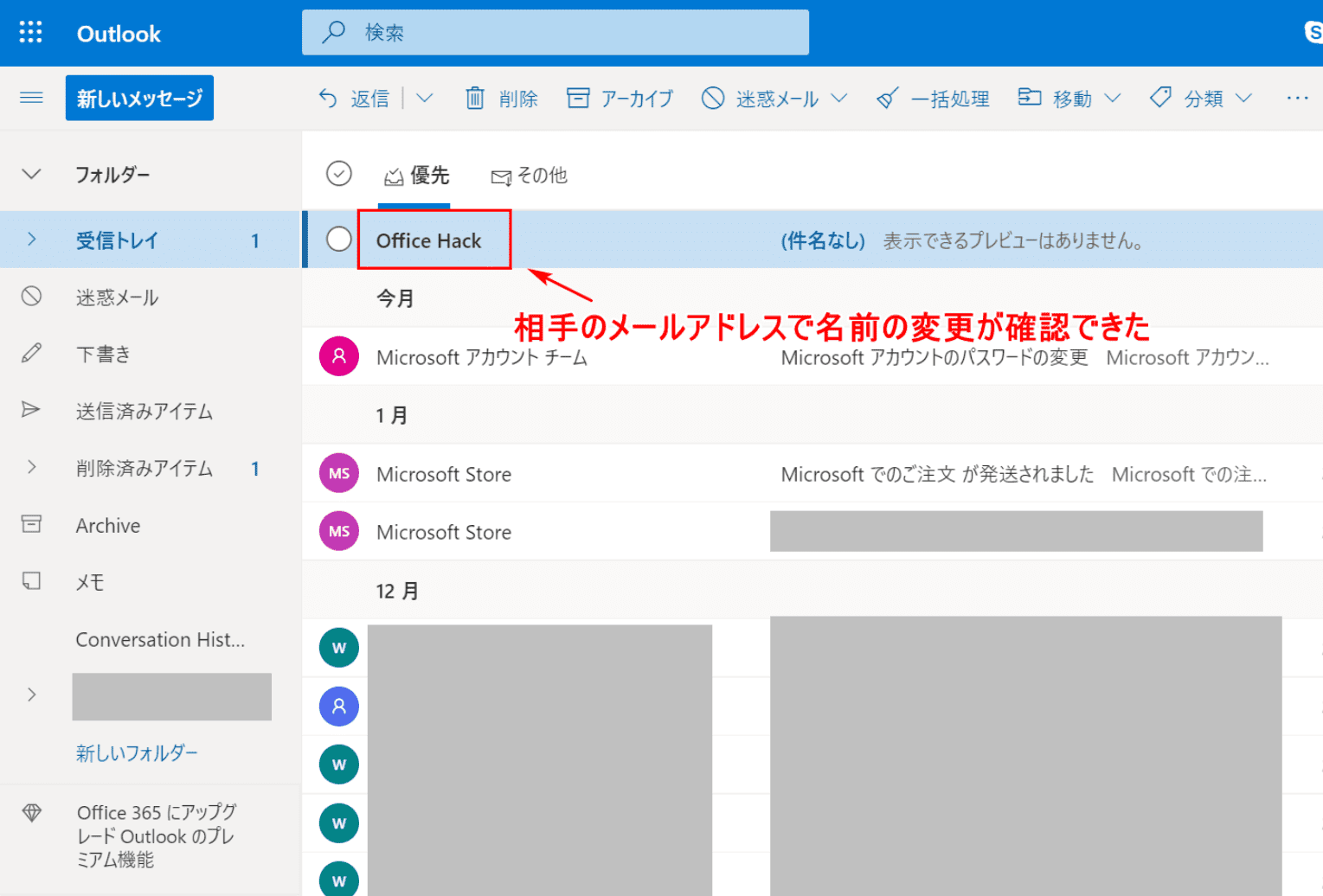
Task: Click the 12 月 group header
Action: click(x=397, y=591)
